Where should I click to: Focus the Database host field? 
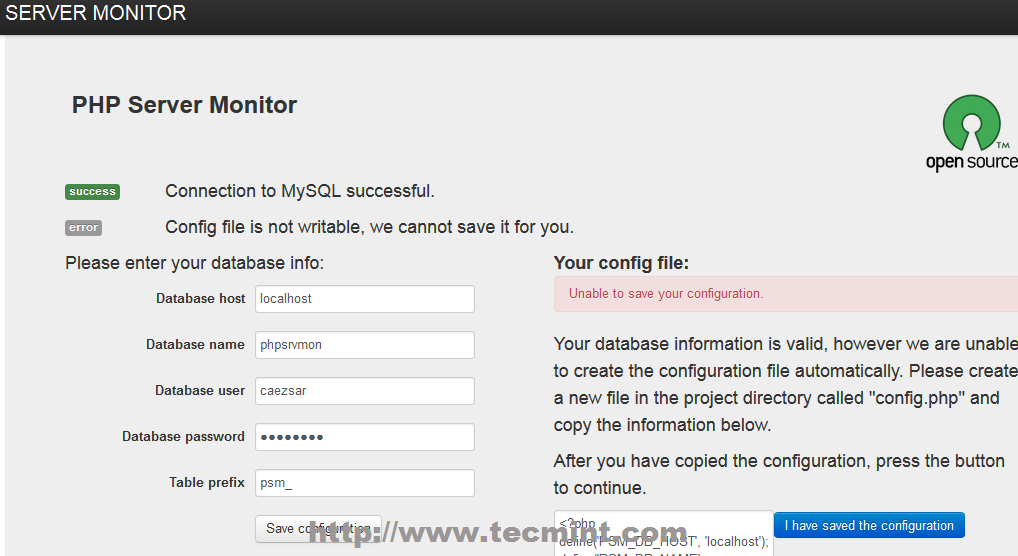click(x=364, y=299)
